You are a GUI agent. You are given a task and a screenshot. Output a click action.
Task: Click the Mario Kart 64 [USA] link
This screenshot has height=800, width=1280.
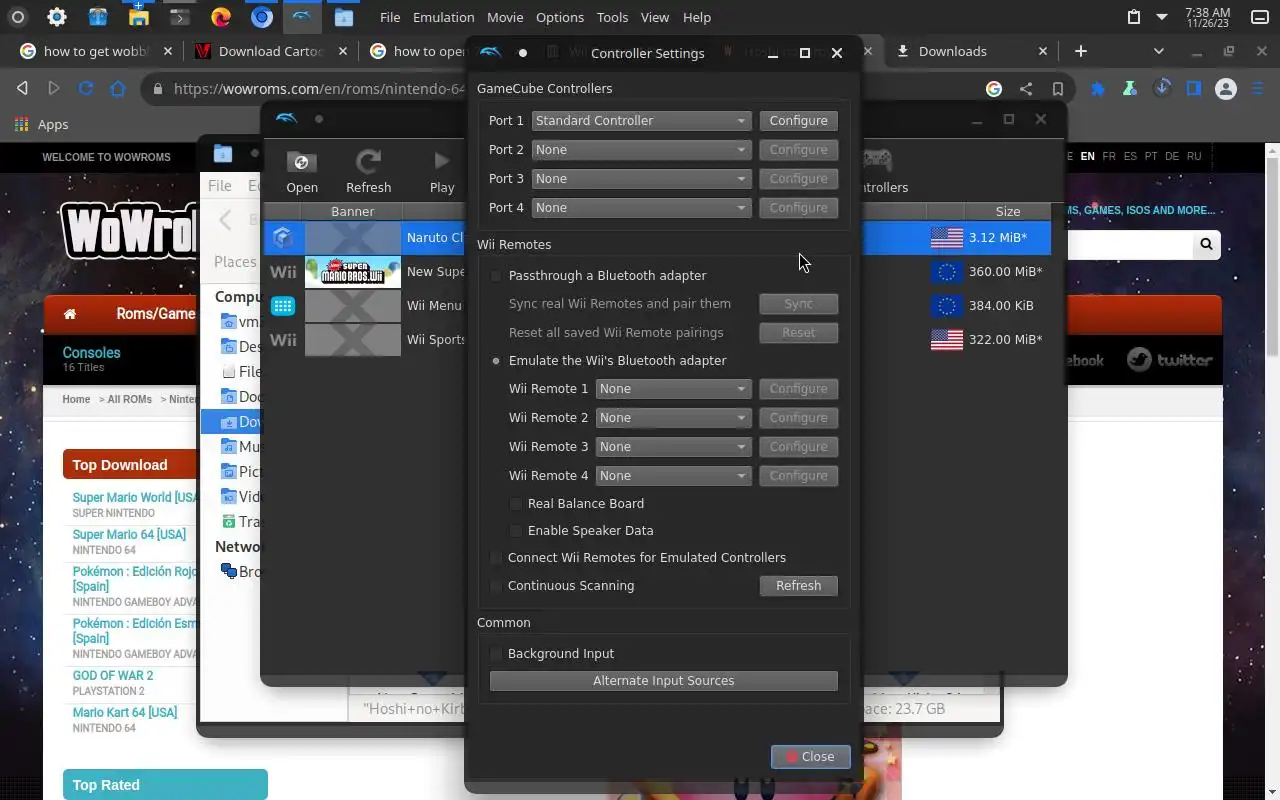pyautogui.click(x=124, y=712)
